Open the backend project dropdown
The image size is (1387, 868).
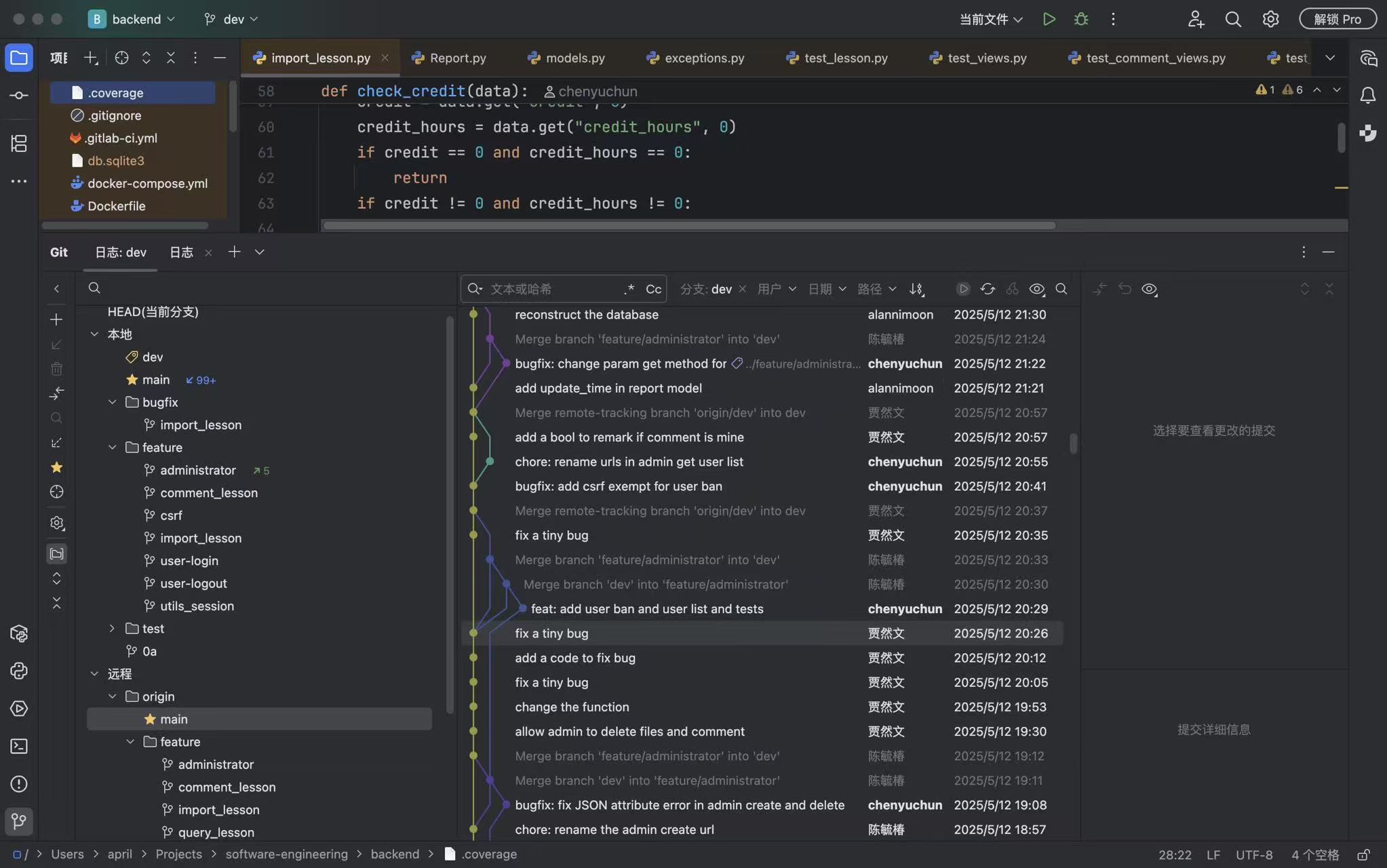coord(132,19)
